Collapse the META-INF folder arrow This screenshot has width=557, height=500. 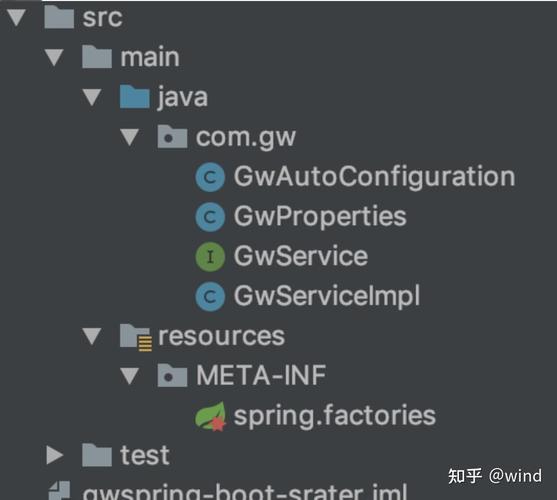click(x=130, y=376)
